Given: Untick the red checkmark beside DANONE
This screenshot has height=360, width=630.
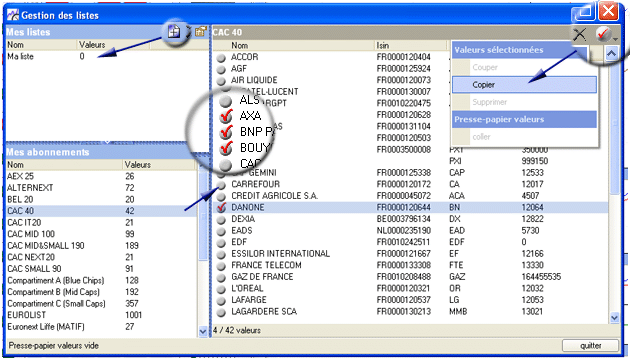Looking at the screenshot, I should point(221,208).
